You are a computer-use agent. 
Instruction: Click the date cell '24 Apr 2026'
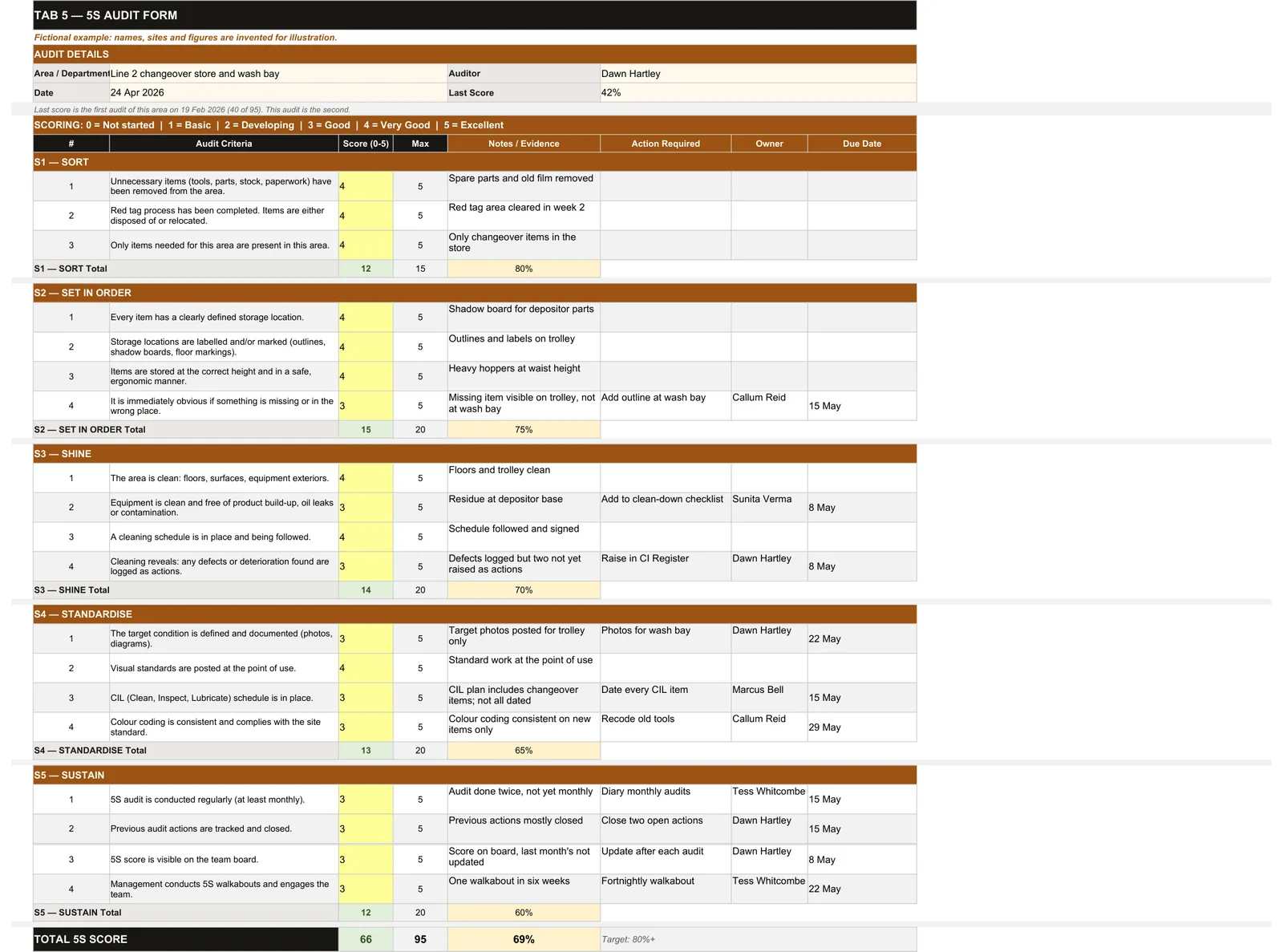(x=278, y=93)
